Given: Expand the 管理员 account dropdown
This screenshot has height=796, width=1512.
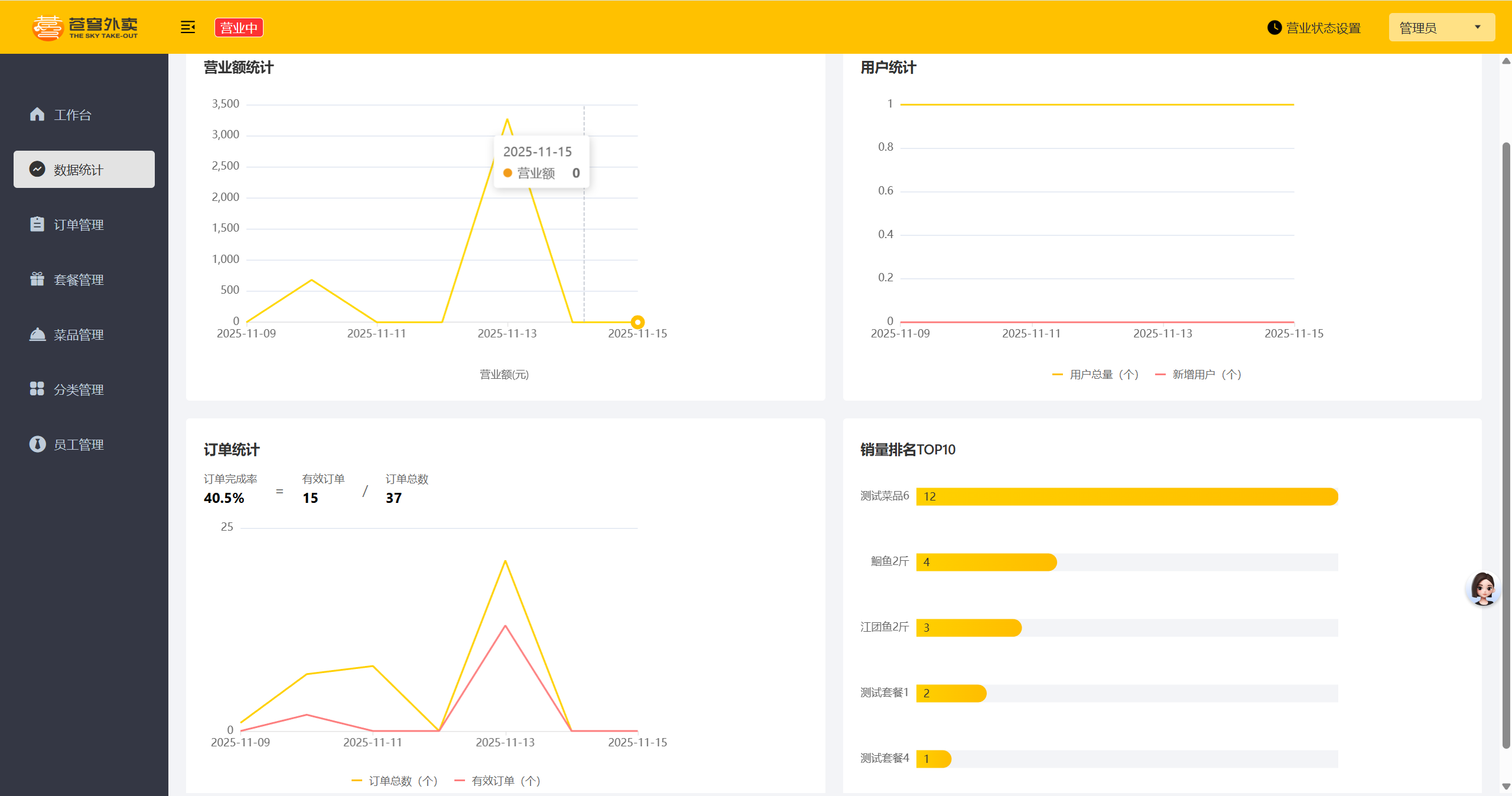Looking at the screenshot, I should click(x=1441, y=28).
